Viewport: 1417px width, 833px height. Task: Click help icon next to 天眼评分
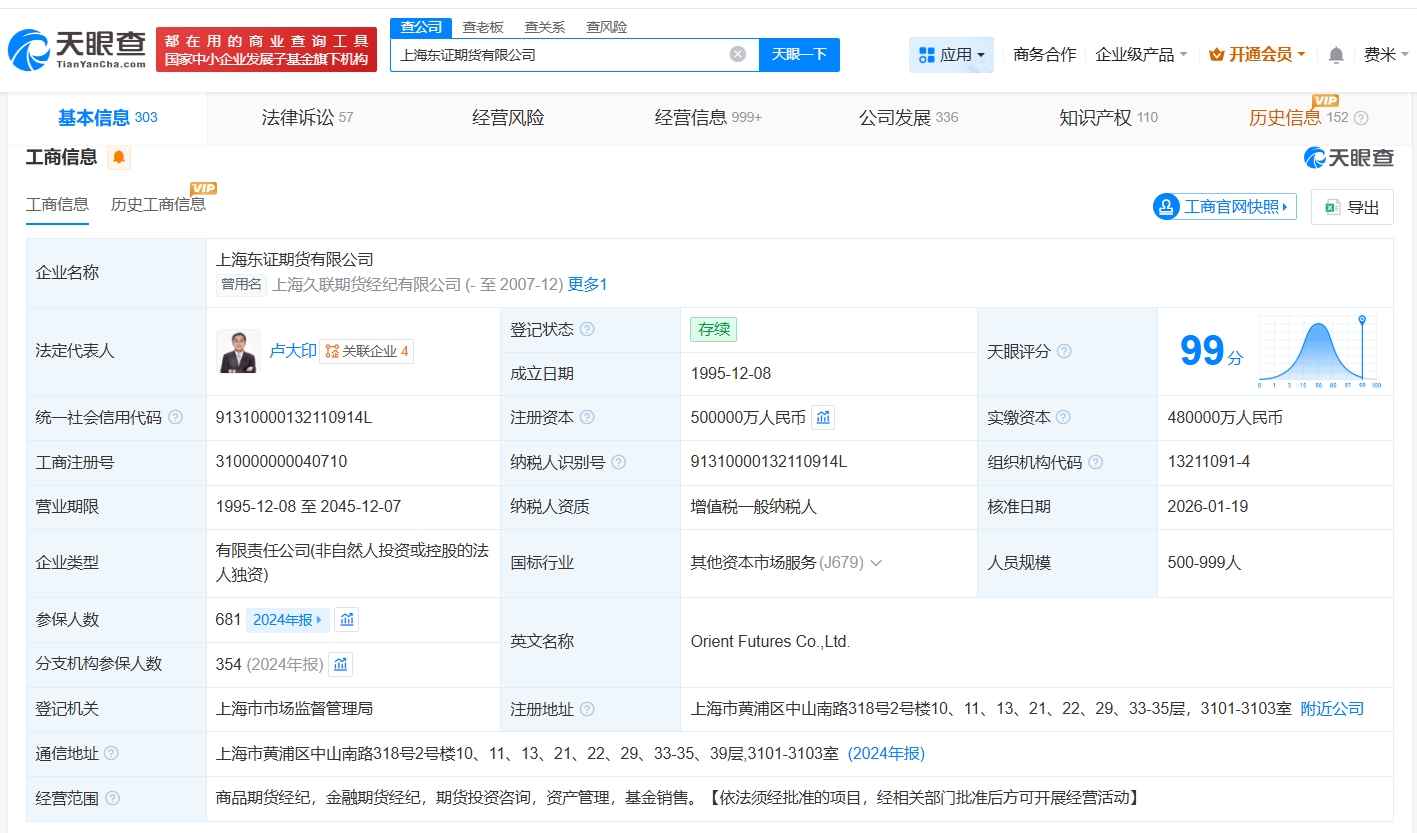pyautogui.click(x=1064, y=352)
